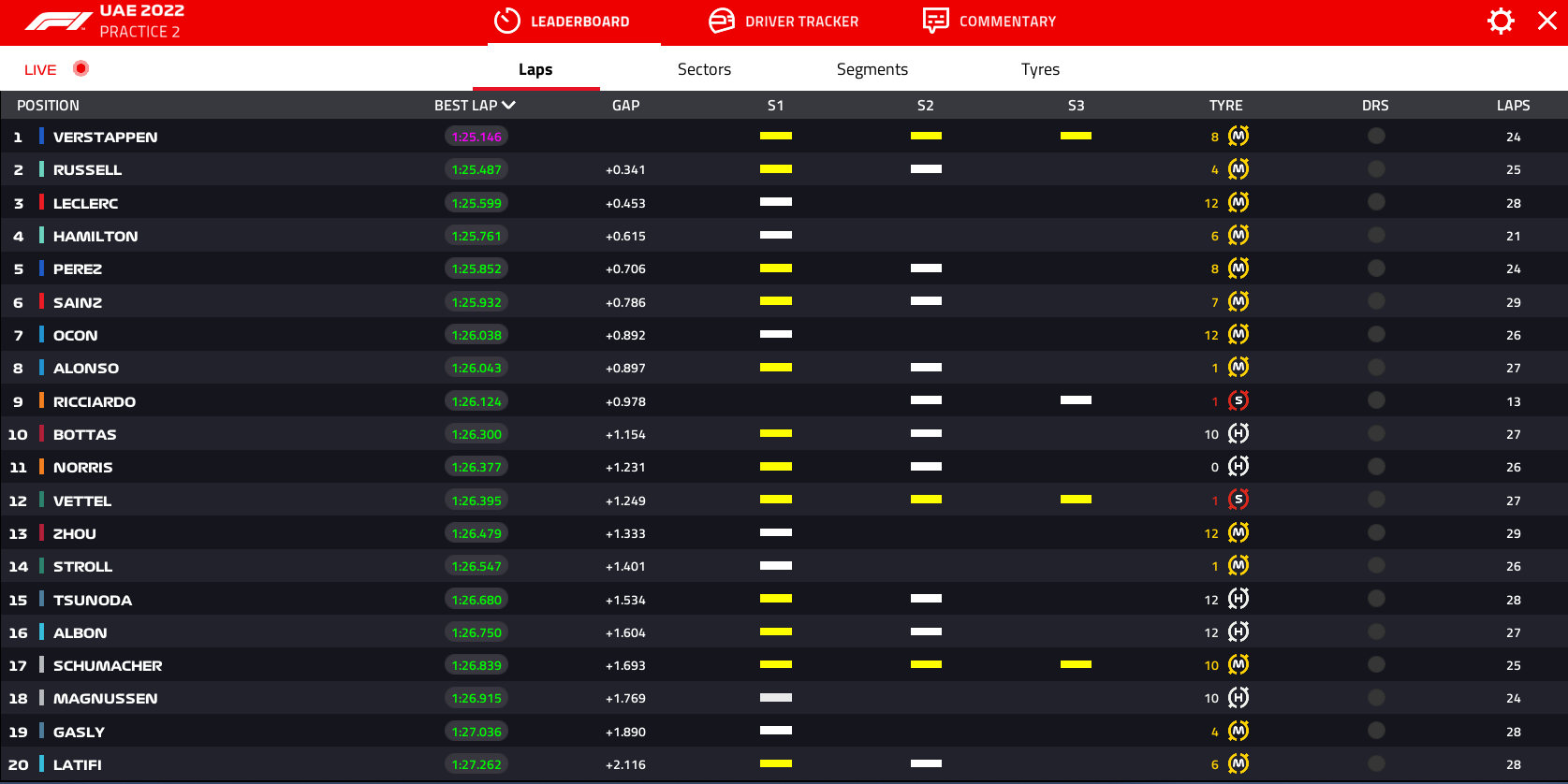Click Gasly's DRS indicator
The height and width of the screenshot is (784, 1568).
click(x=1376, y=731)
